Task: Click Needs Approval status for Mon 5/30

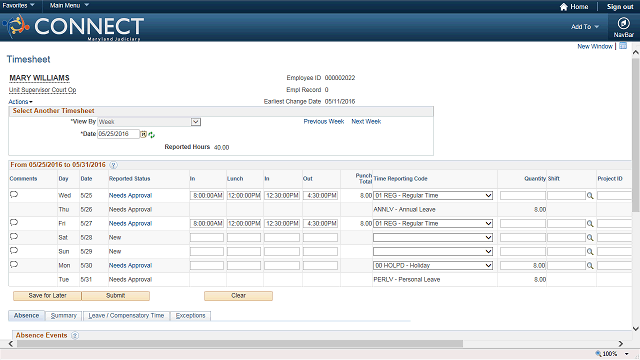Action: [130, 266]
